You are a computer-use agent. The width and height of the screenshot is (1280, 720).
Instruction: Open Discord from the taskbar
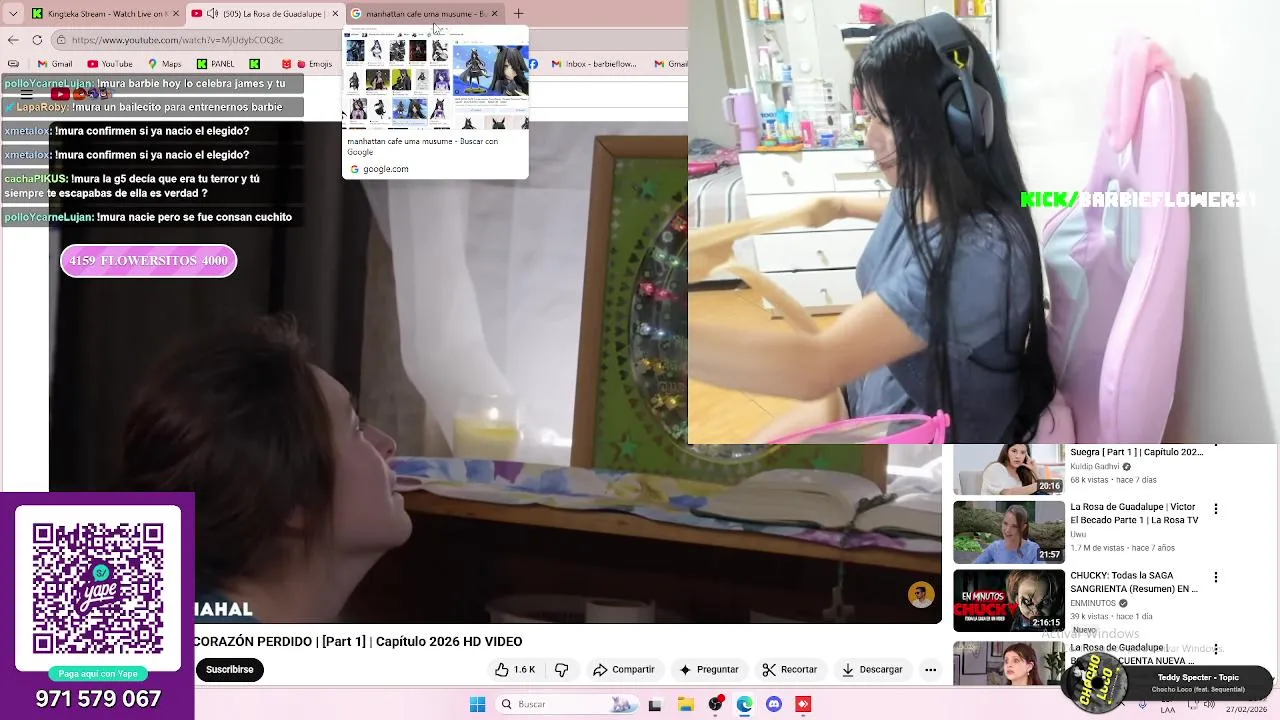point(773,704)
